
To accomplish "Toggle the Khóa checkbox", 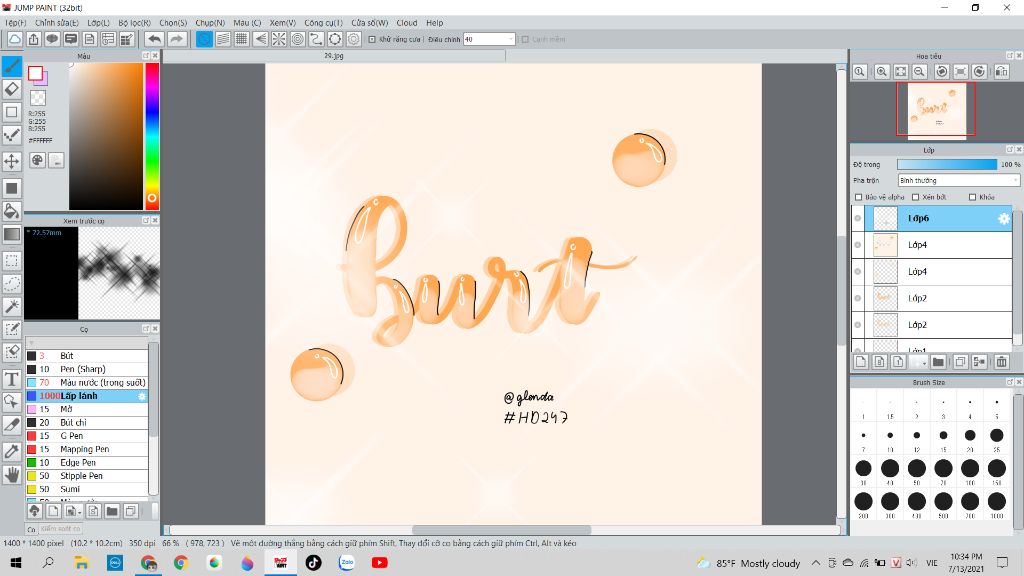I will pos(972,197).
